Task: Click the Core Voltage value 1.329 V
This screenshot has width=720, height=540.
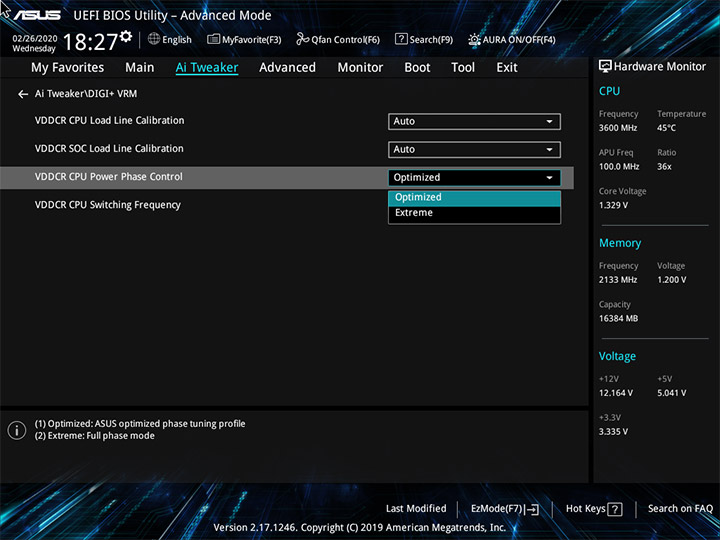Action: tap(613, 205)
